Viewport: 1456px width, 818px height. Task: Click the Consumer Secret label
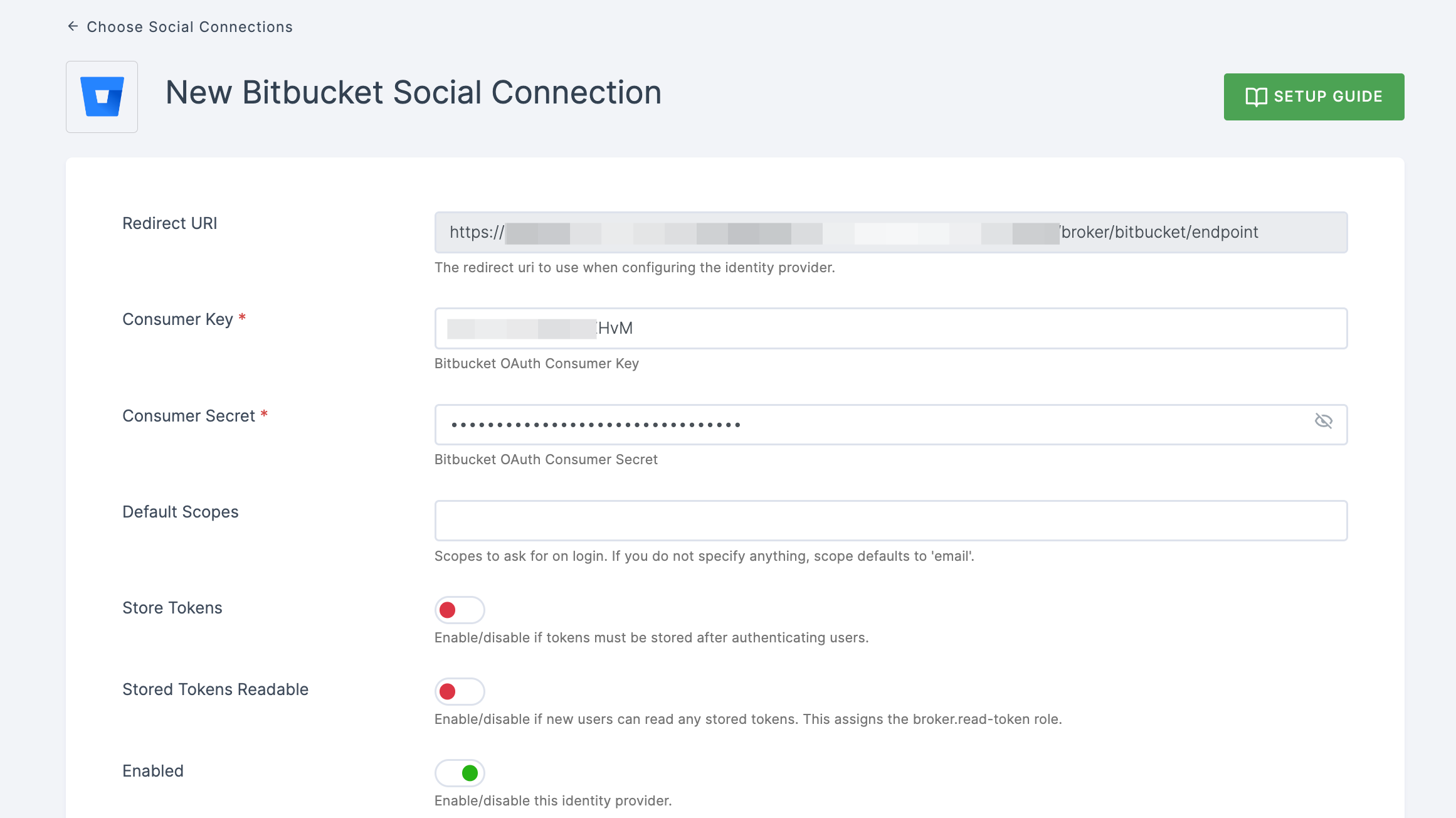click(189, 416)
